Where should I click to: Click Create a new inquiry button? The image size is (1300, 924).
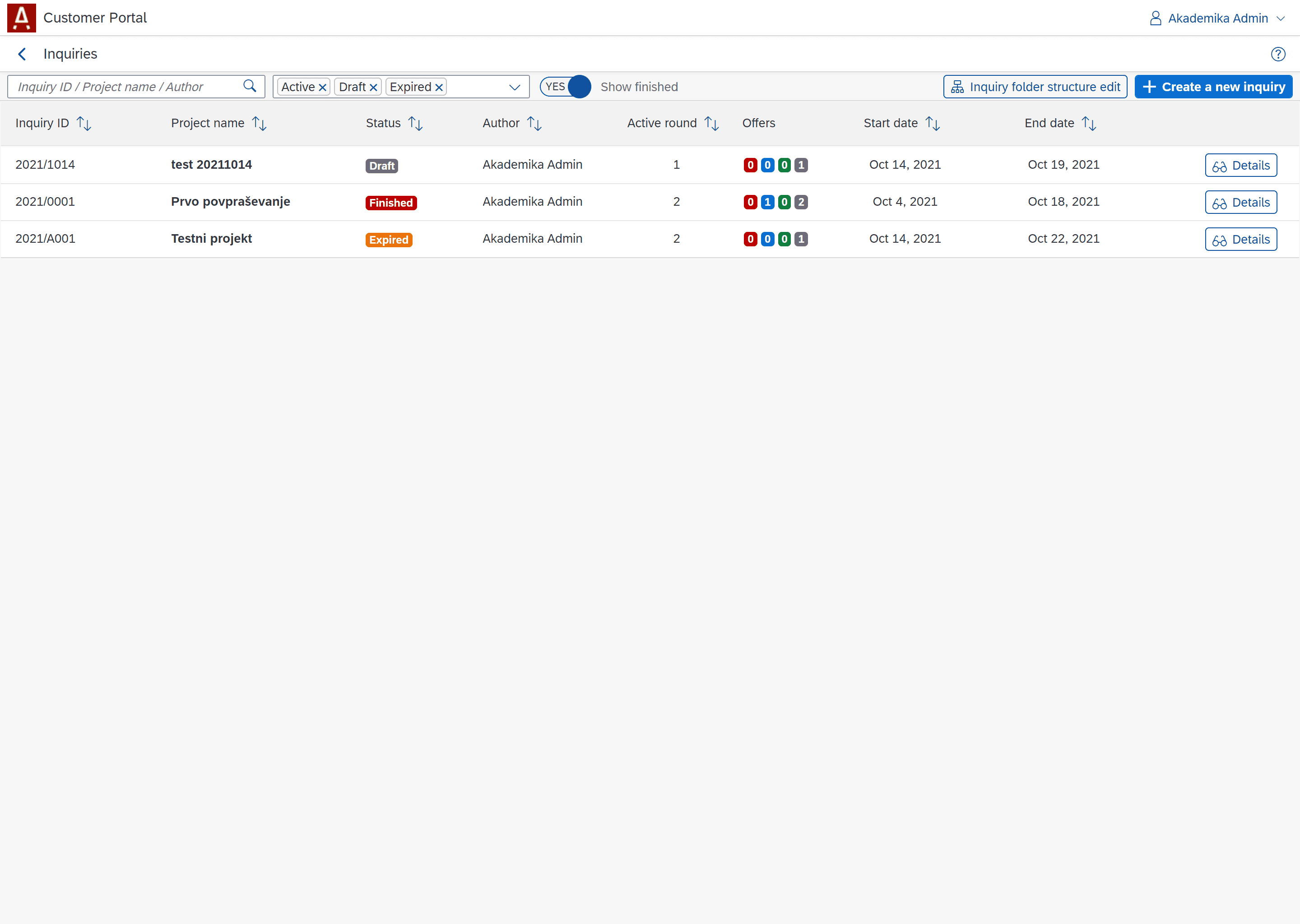[x=1213, y=87]
